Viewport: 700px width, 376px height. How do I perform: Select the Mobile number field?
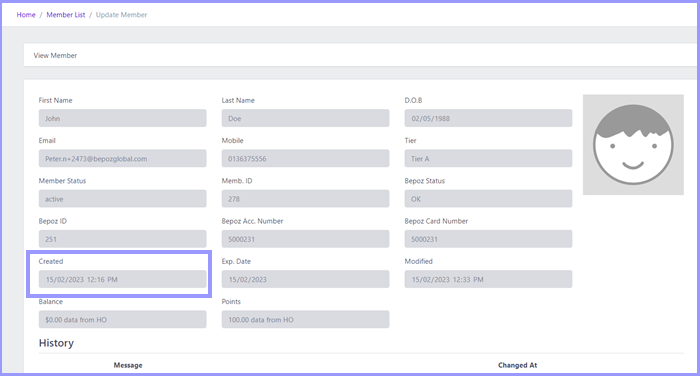coord(305,159)
